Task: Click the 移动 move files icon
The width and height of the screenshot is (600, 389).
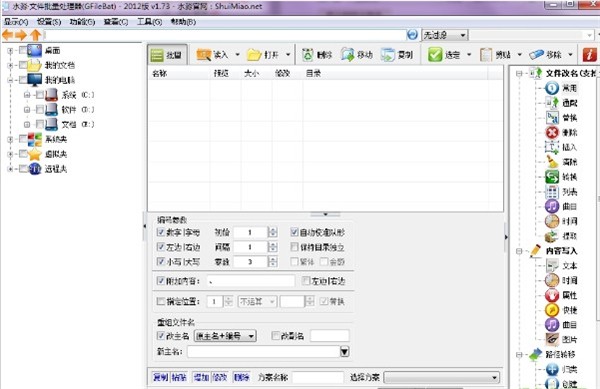Action: click(x=347, y=55)
